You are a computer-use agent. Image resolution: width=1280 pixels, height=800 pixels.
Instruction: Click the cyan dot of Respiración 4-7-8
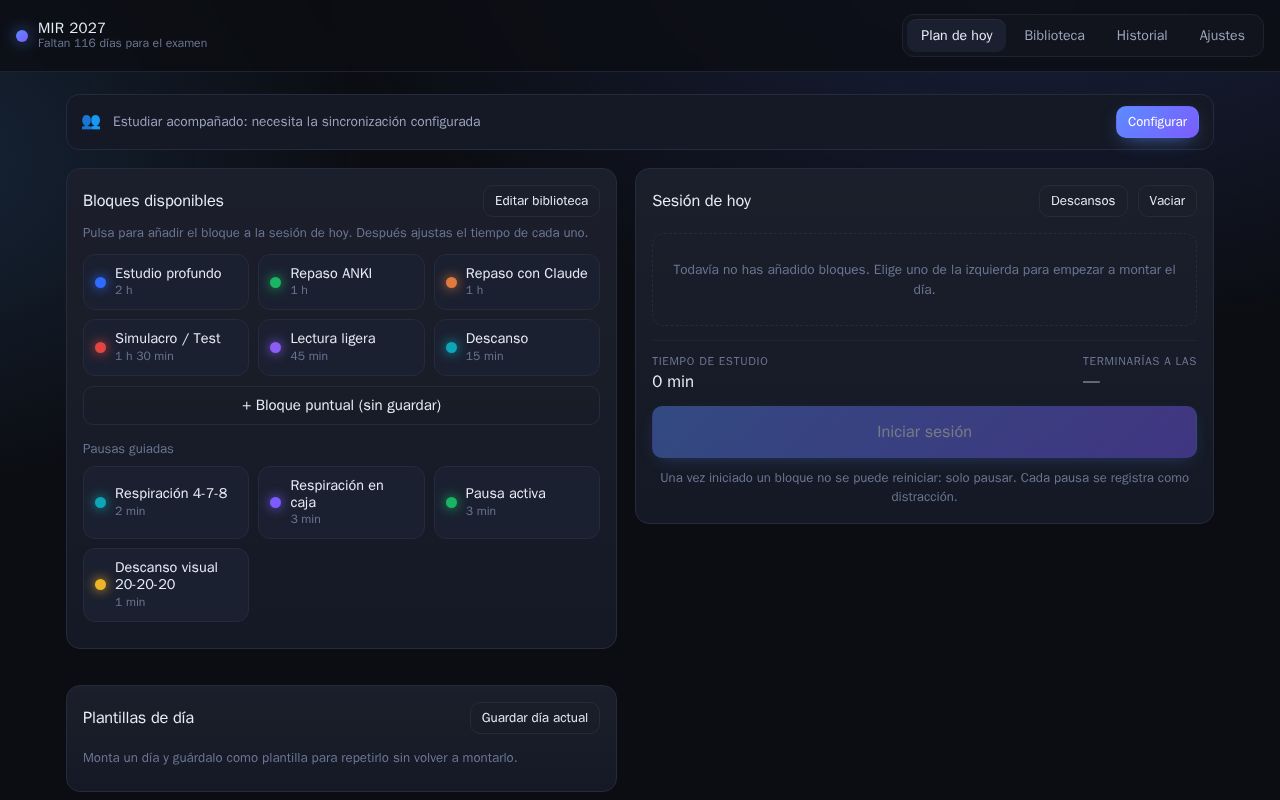click(x=100, y=502)
